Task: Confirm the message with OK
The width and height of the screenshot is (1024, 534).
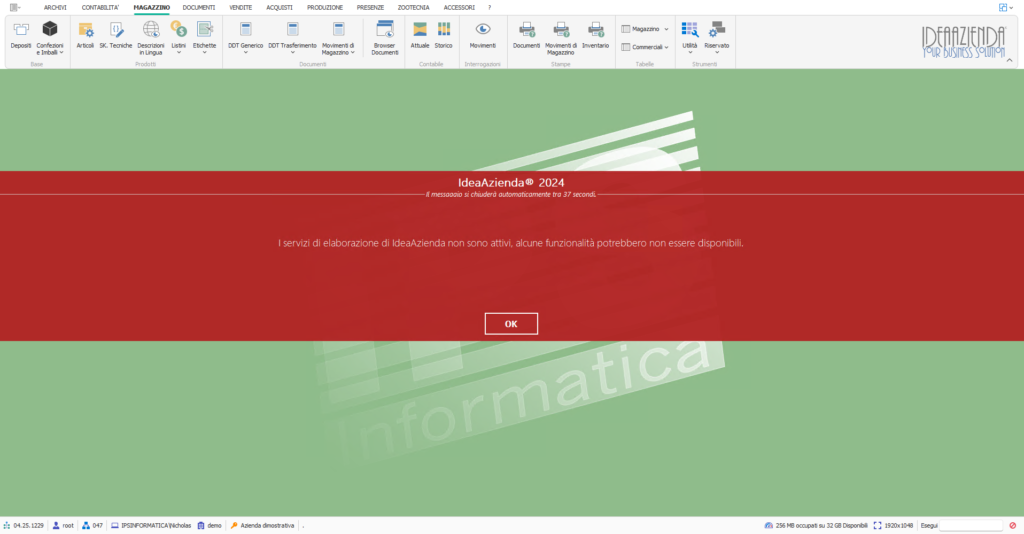Action: [511, 324]
